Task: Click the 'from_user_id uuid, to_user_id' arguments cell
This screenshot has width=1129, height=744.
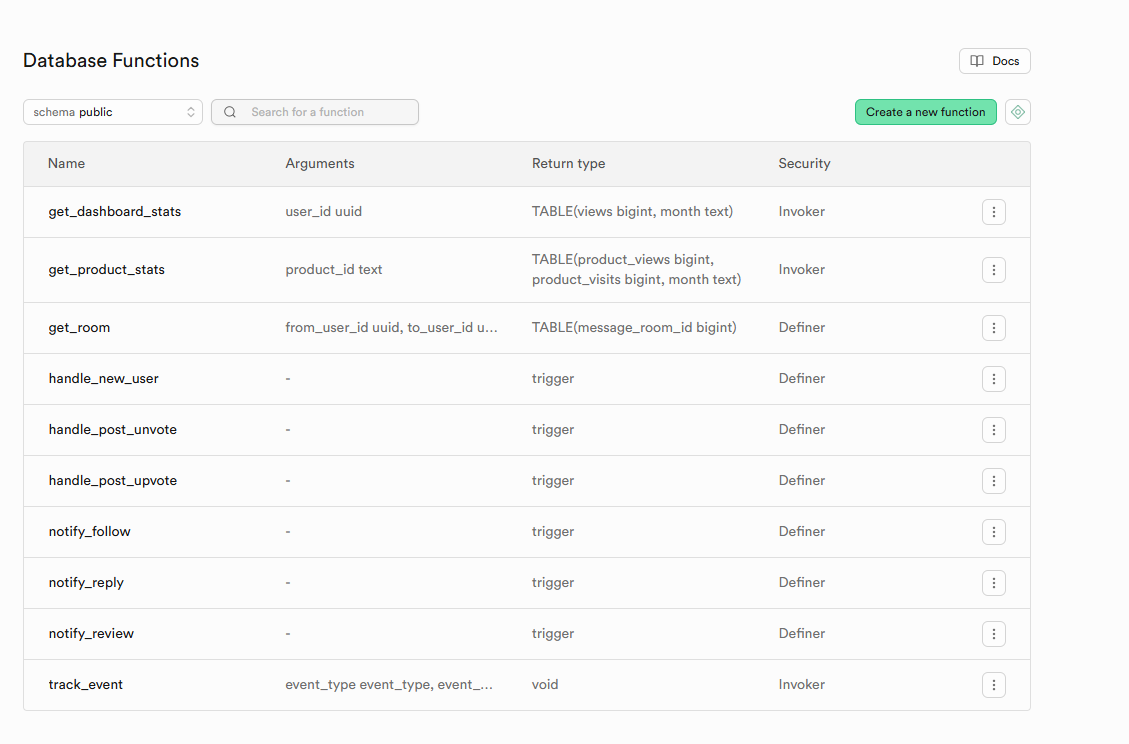Action: tap(391, 328)
